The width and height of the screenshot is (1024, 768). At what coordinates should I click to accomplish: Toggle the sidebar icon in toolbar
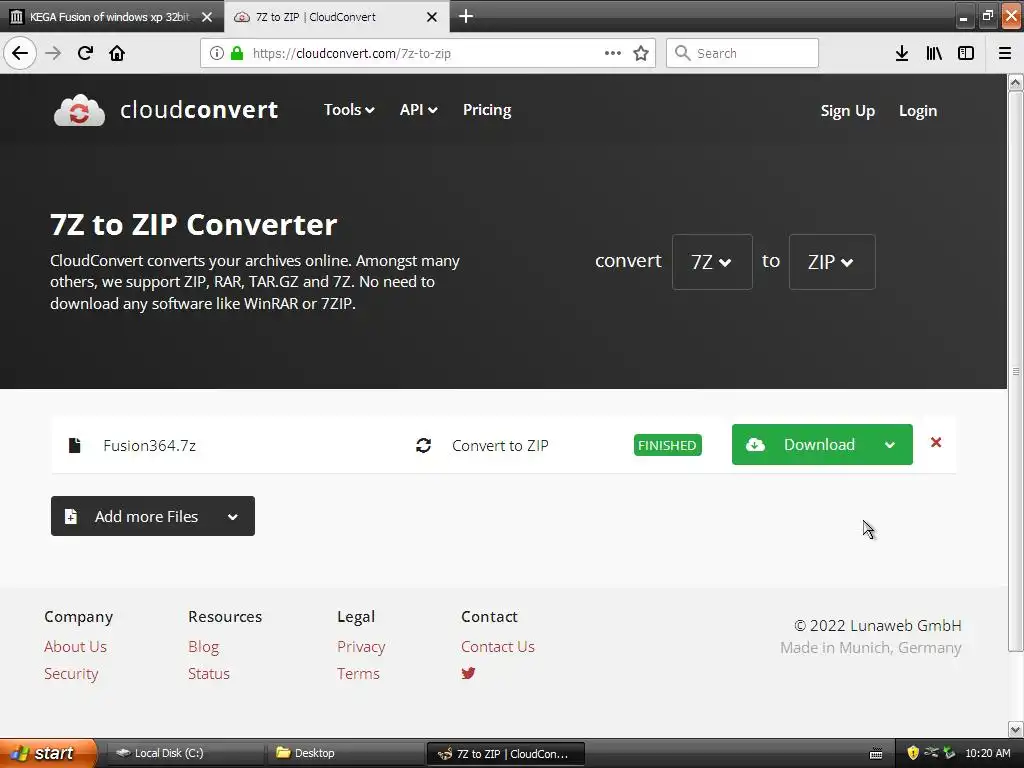tap(966, 53)
